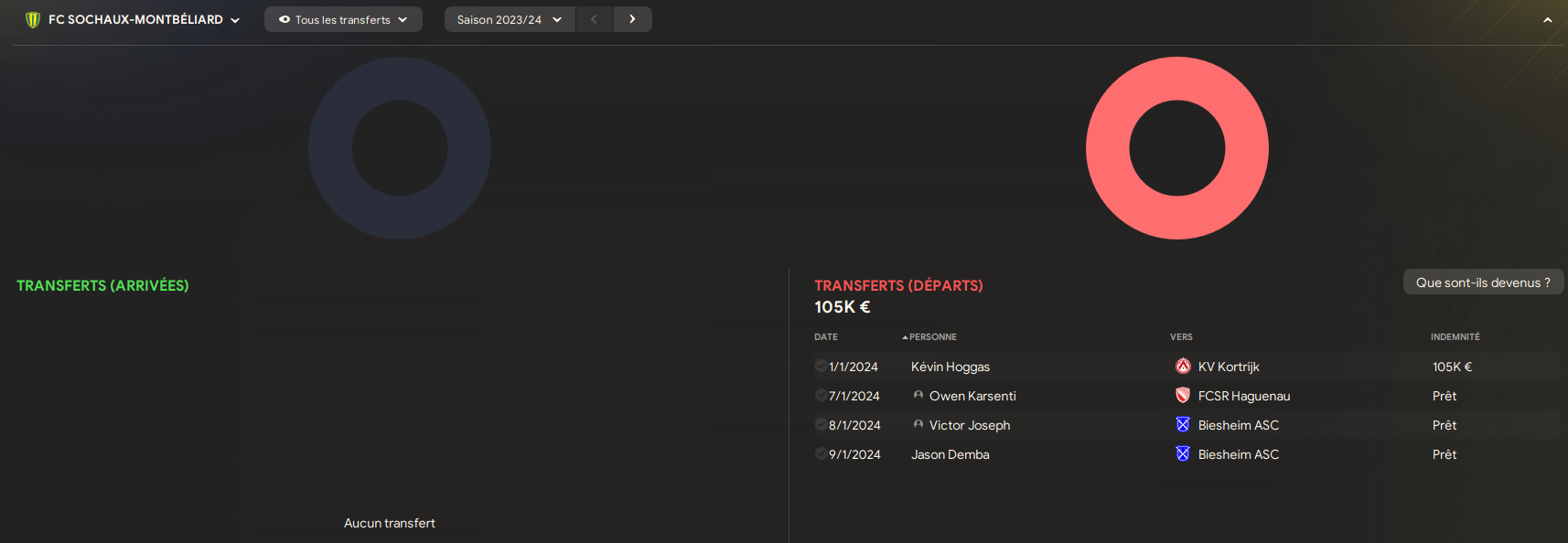
Task: Click the 9/1/2024 date cell
Action: pyautogui.click(x=854, y=454)
